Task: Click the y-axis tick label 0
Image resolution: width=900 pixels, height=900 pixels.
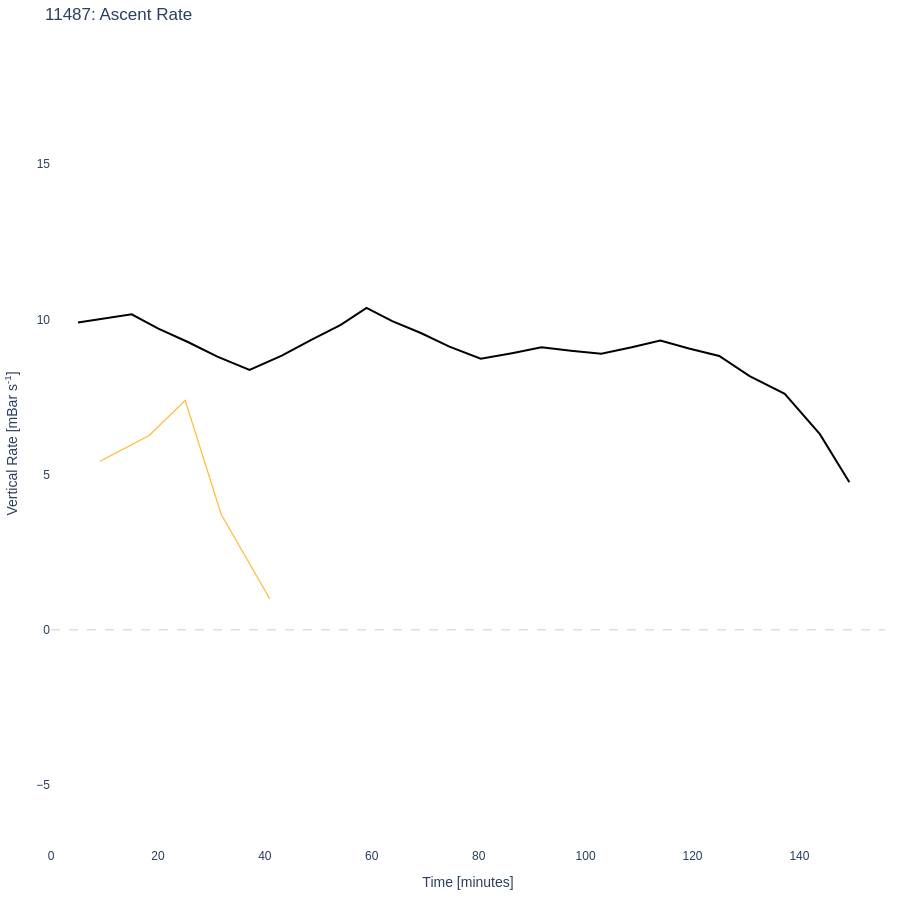Action: point(46,630)
